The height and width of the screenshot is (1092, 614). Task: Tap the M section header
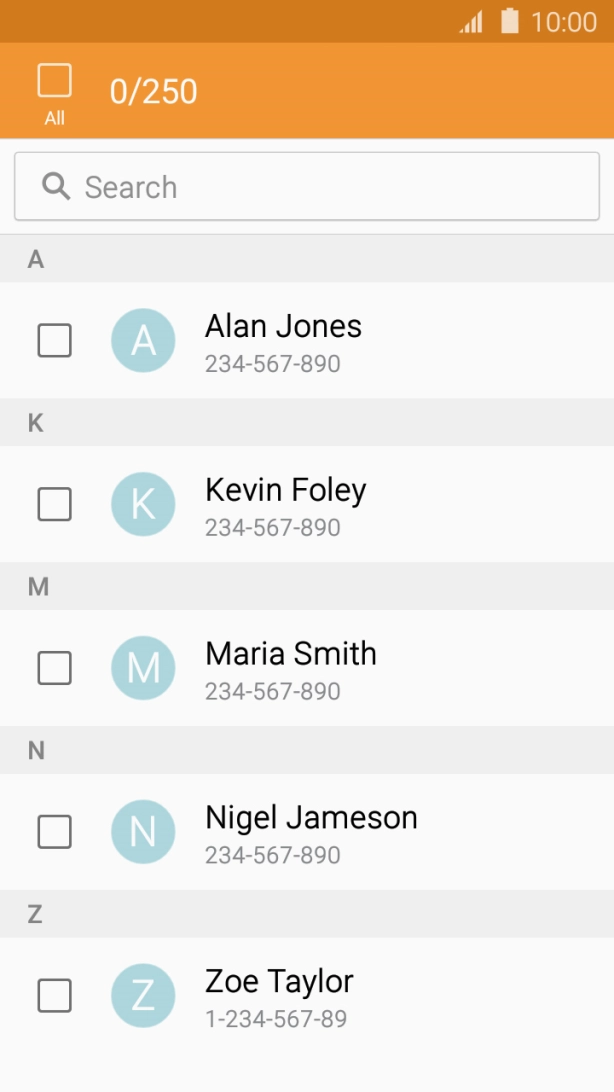pyautogui.click(x=38, y=587)
